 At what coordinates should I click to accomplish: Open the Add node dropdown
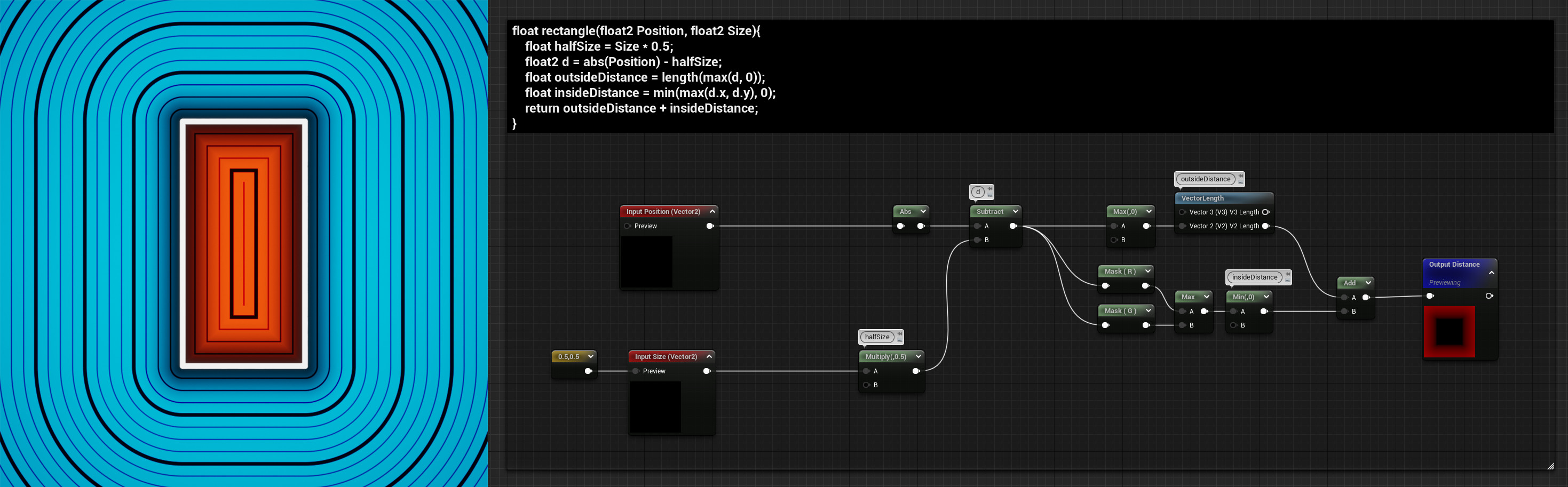[1368, 283]
